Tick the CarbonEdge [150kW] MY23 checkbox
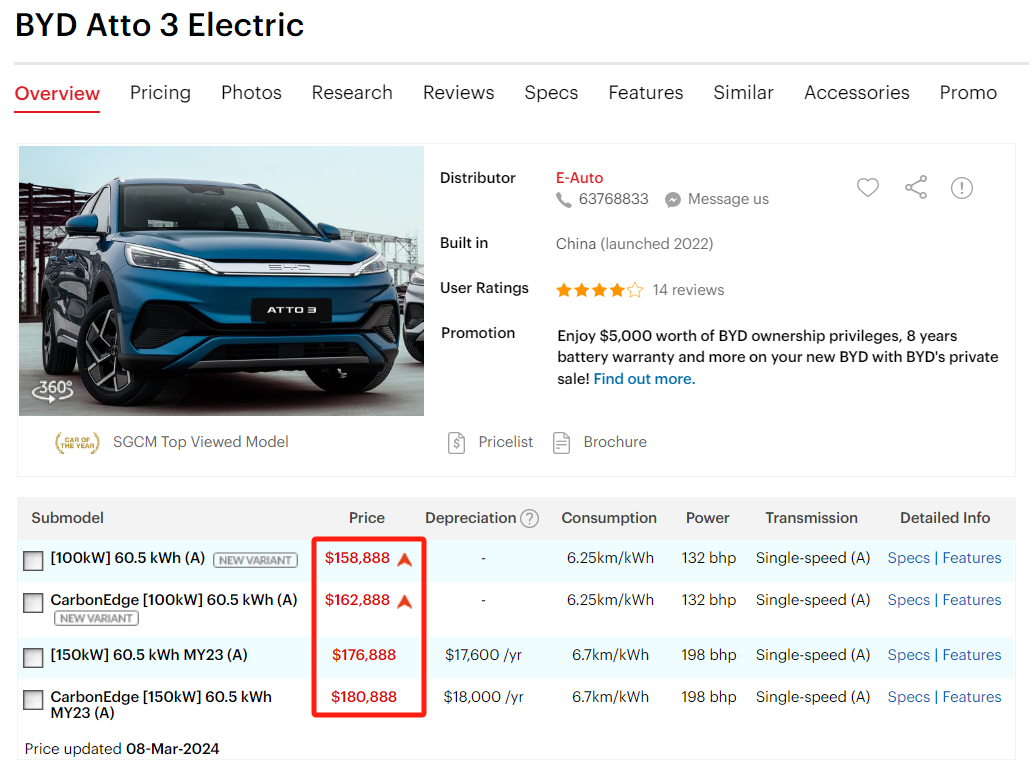The image size is (1032, 769). coord(33,699)
